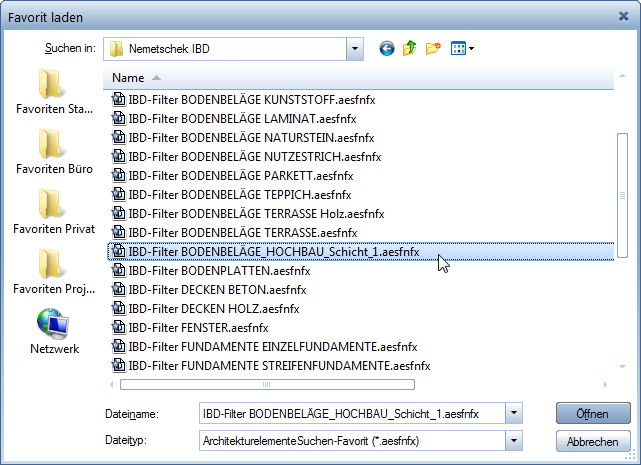Click the horizontal scrollbar thumb

point(267,384)
